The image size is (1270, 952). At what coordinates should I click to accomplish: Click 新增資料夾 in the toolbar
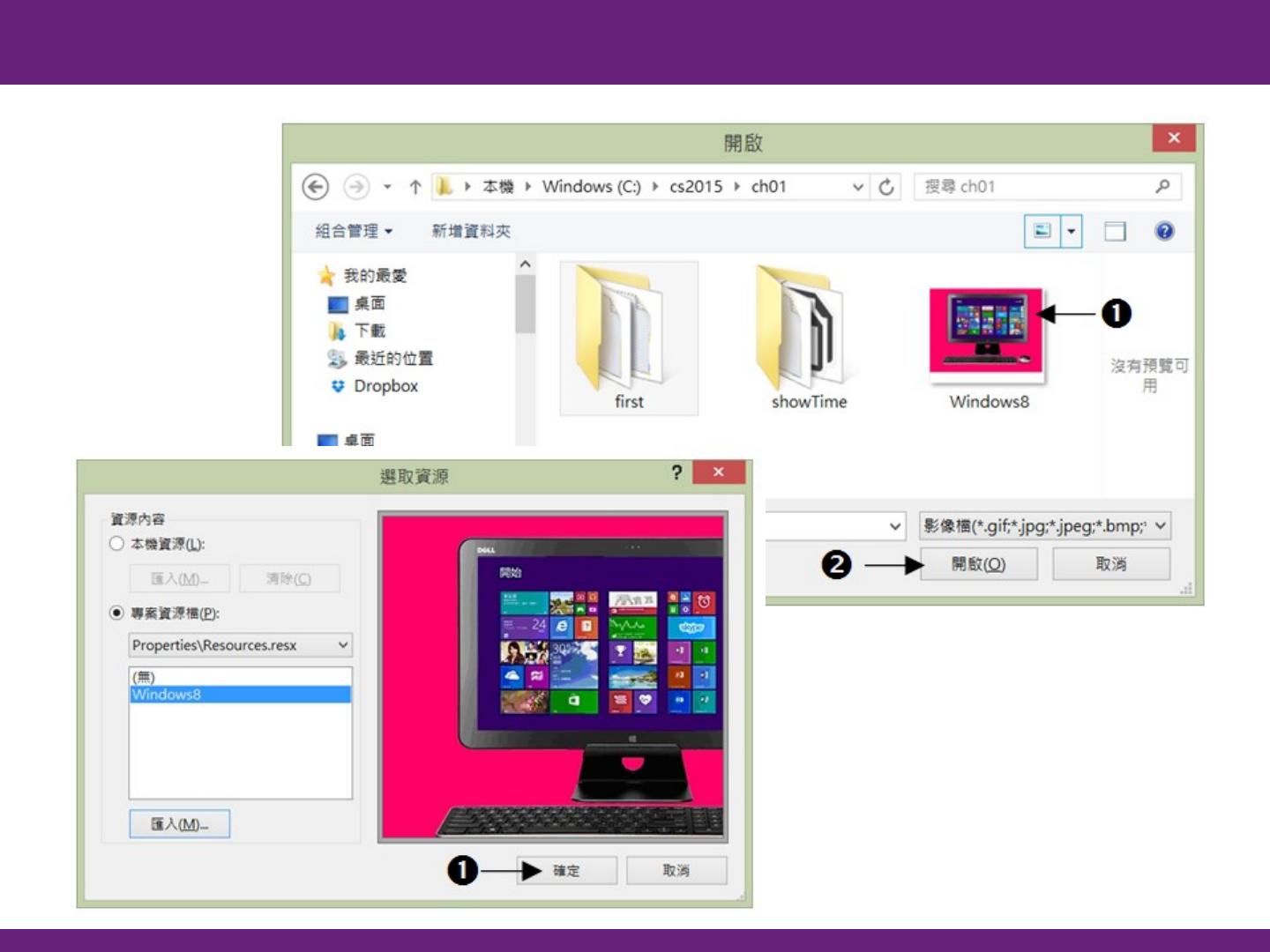[470, 231]
